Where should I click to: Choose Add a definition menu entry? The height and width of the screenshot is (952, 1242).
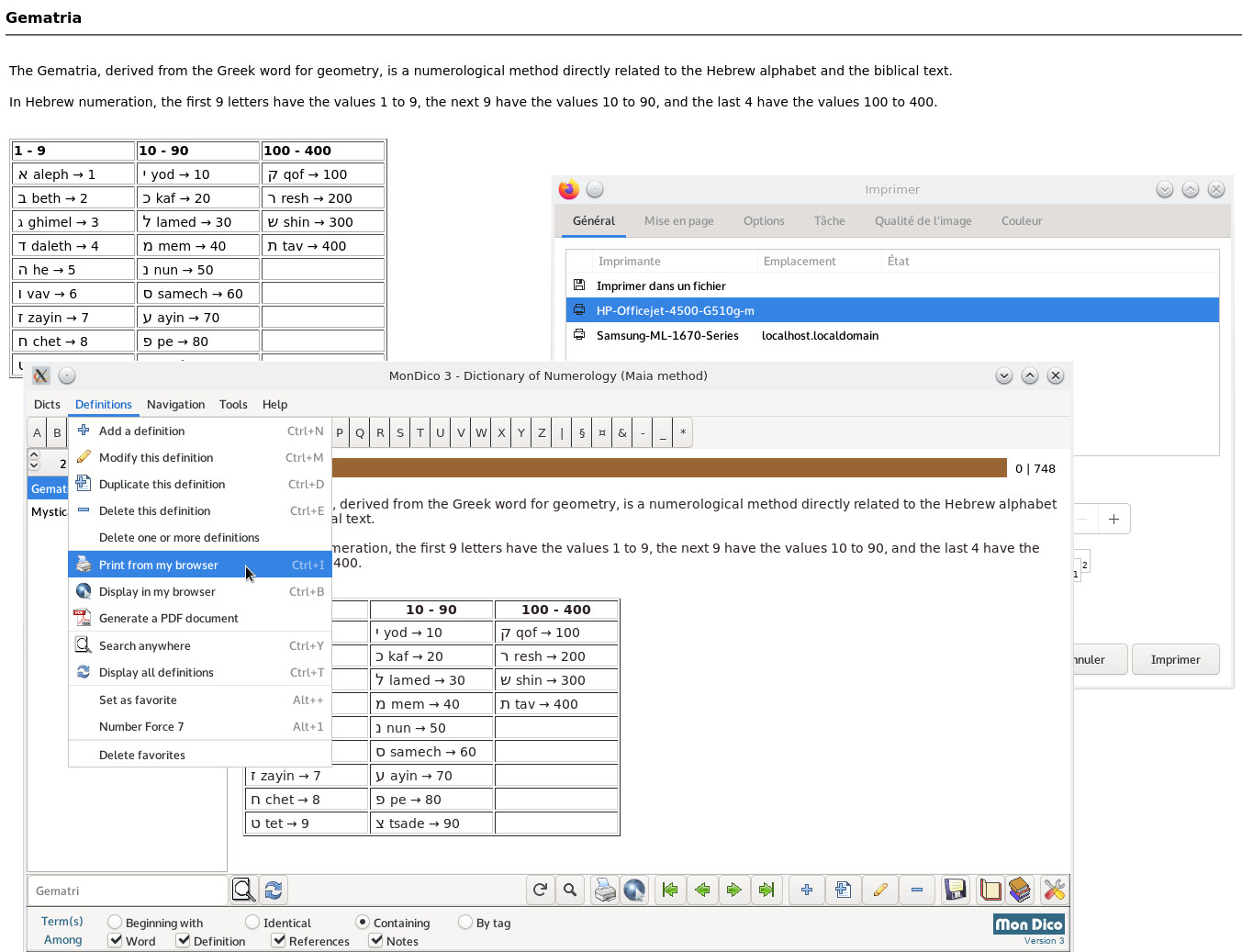pos(200,431)
